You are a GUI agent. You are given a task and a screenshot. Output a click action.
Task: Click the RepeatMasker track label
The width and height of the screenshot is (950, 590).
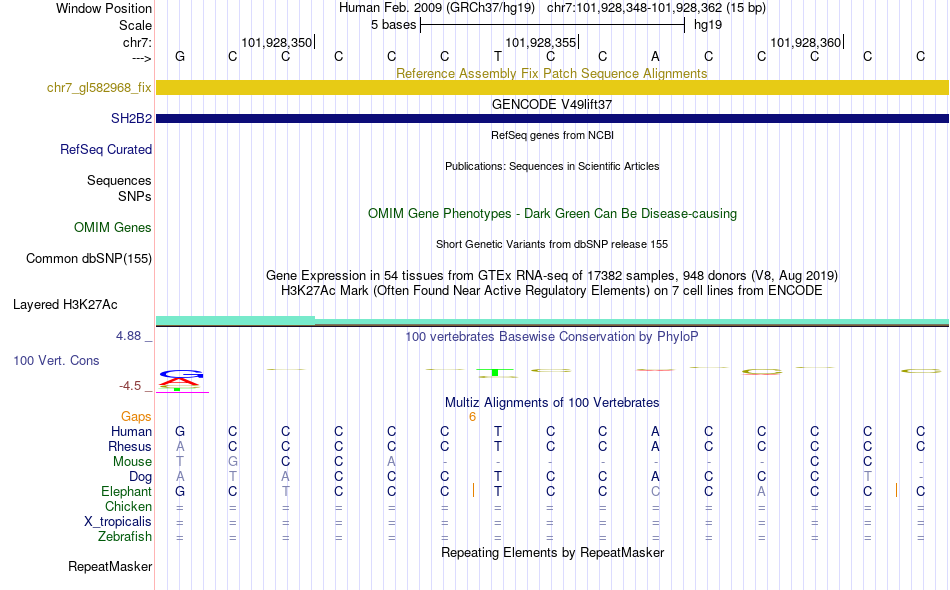110,567
